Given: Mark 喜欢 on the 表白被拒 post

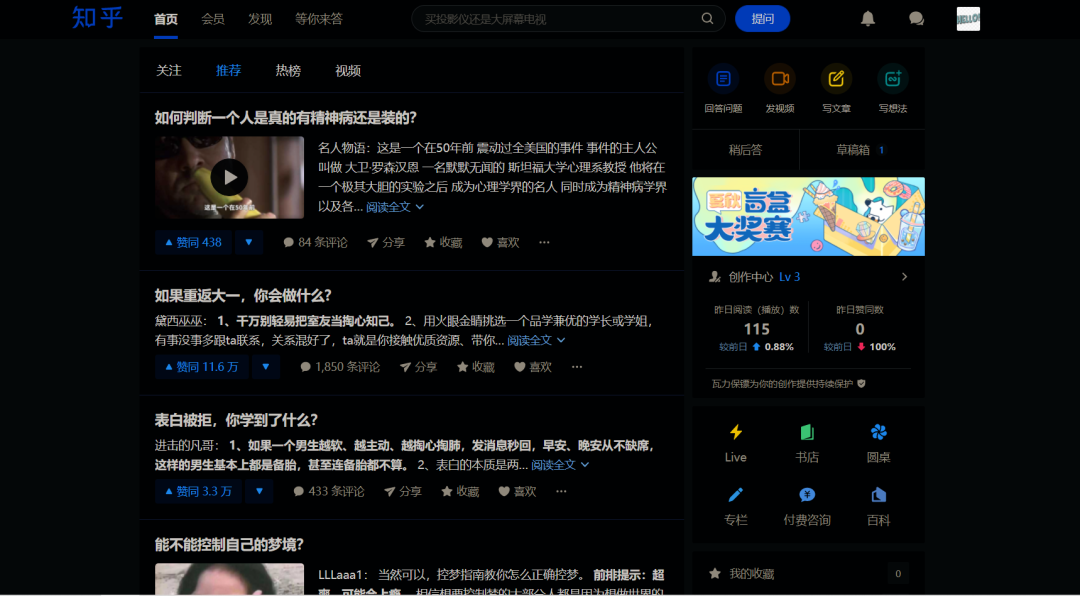Looking at the screenshot, I should (x=517, y=491).
